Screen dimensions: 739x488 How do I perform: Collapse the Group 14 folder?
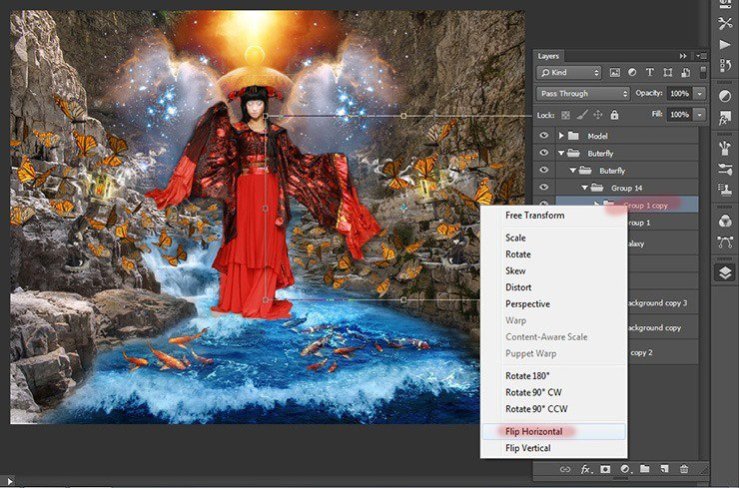[x=584, y=188]
